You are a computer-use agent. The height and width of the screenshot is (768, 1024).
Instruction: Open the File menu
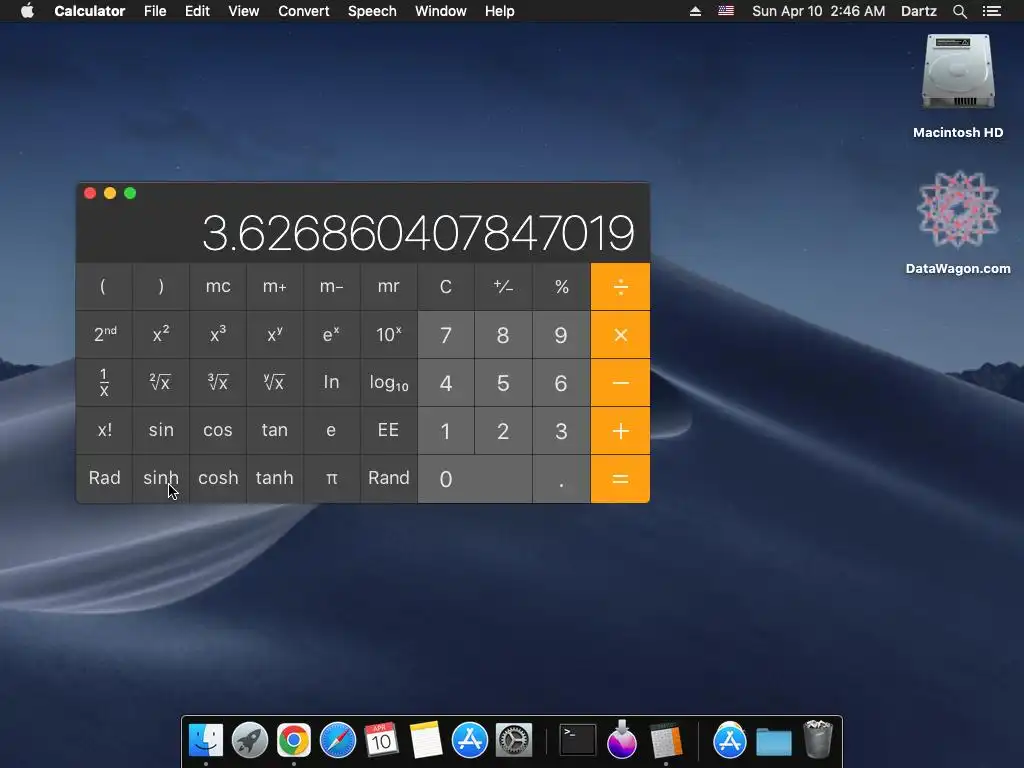point(155,11)
